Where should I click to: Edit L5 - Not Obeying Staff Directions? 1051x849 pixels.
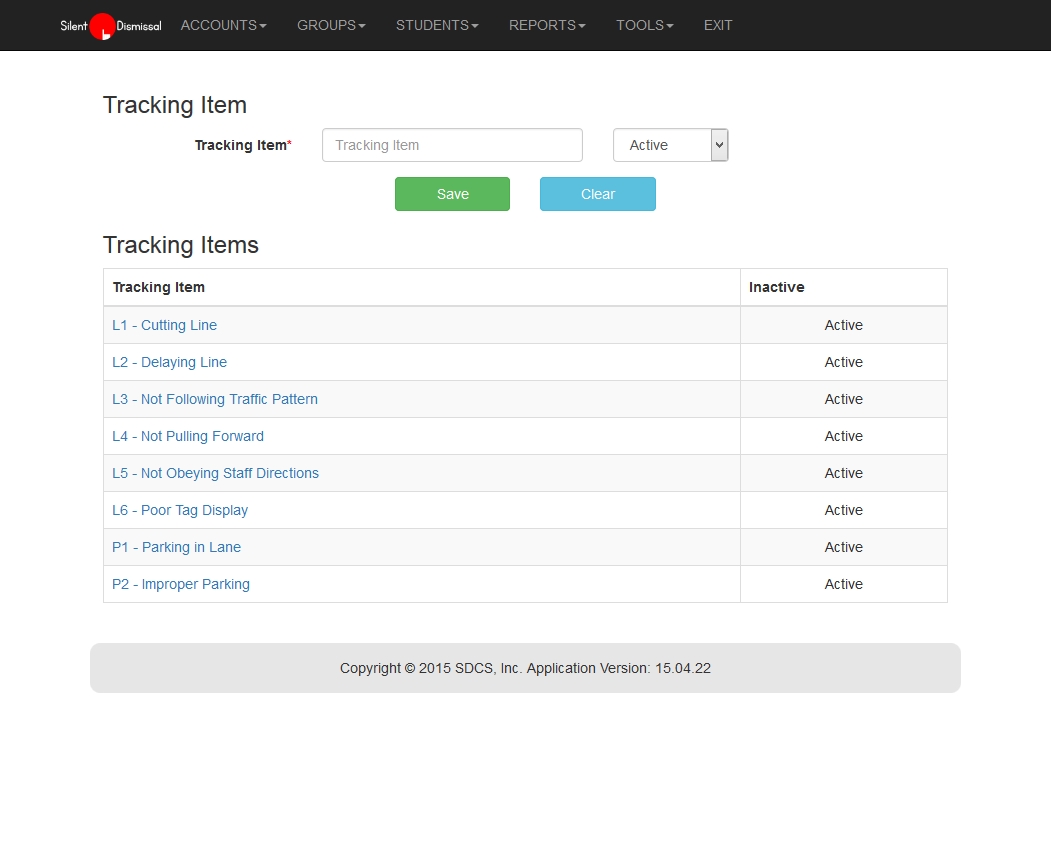pyautogui.click(x=215, y=473)
